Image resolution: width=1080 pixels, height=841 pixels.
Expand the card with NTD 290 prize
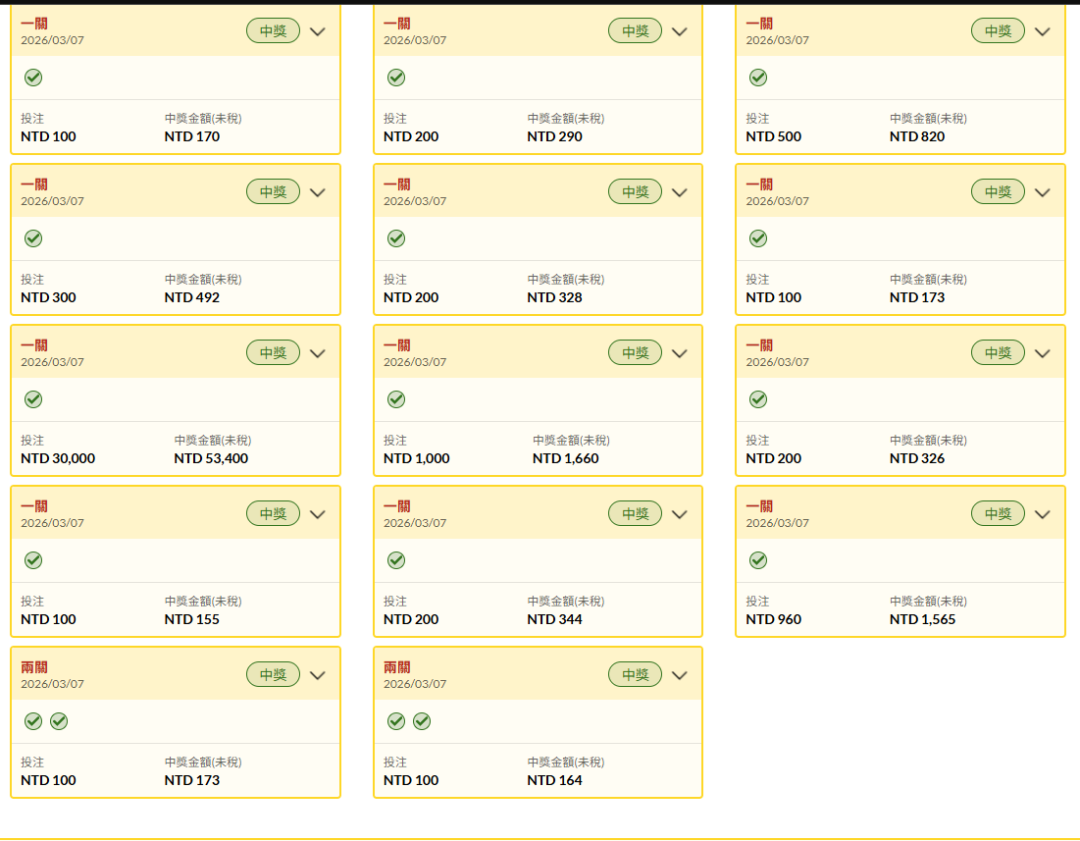click(x=680, y=31)
